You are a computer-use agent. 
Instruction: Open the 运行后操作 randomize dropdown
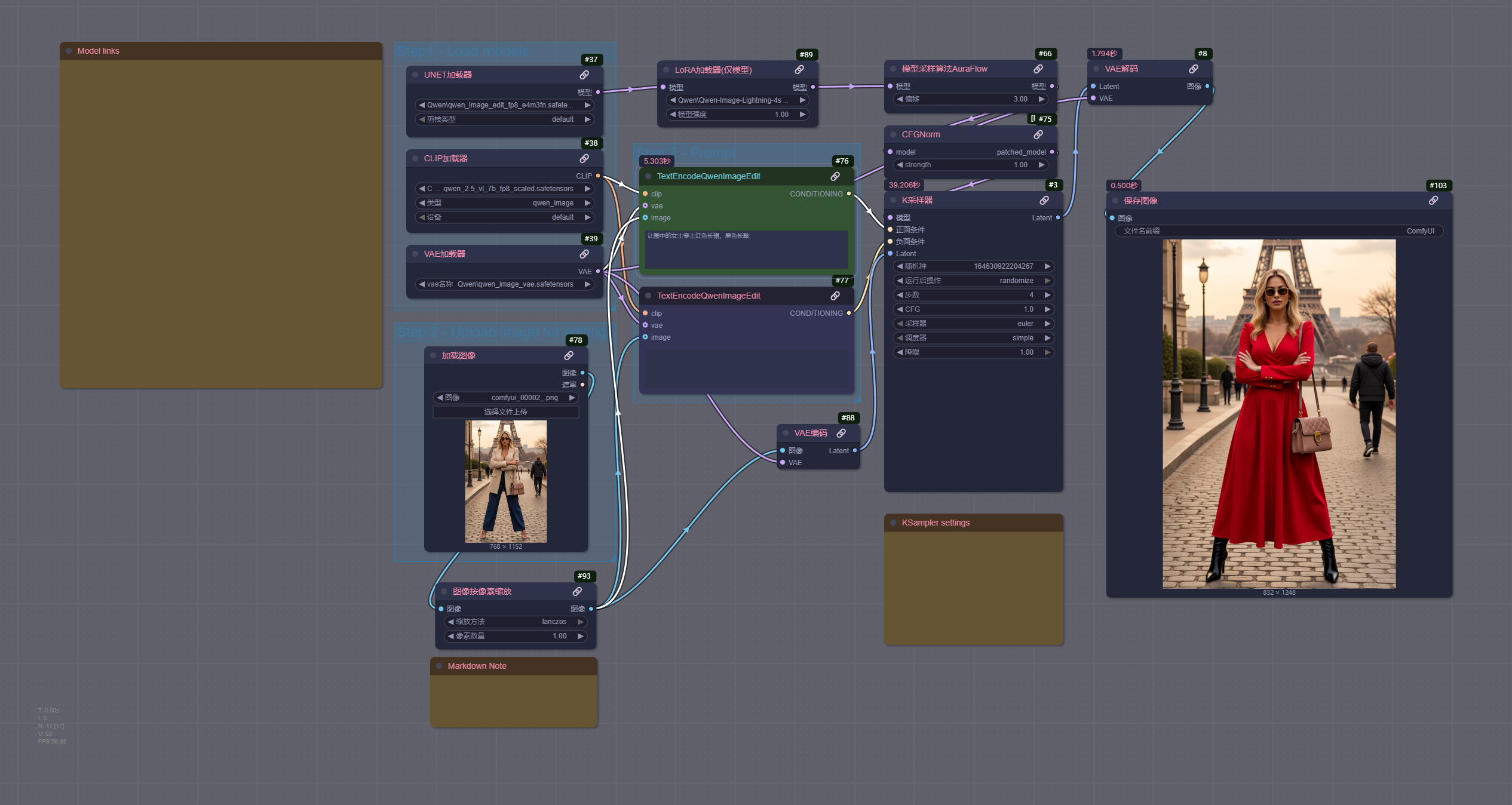974,281
